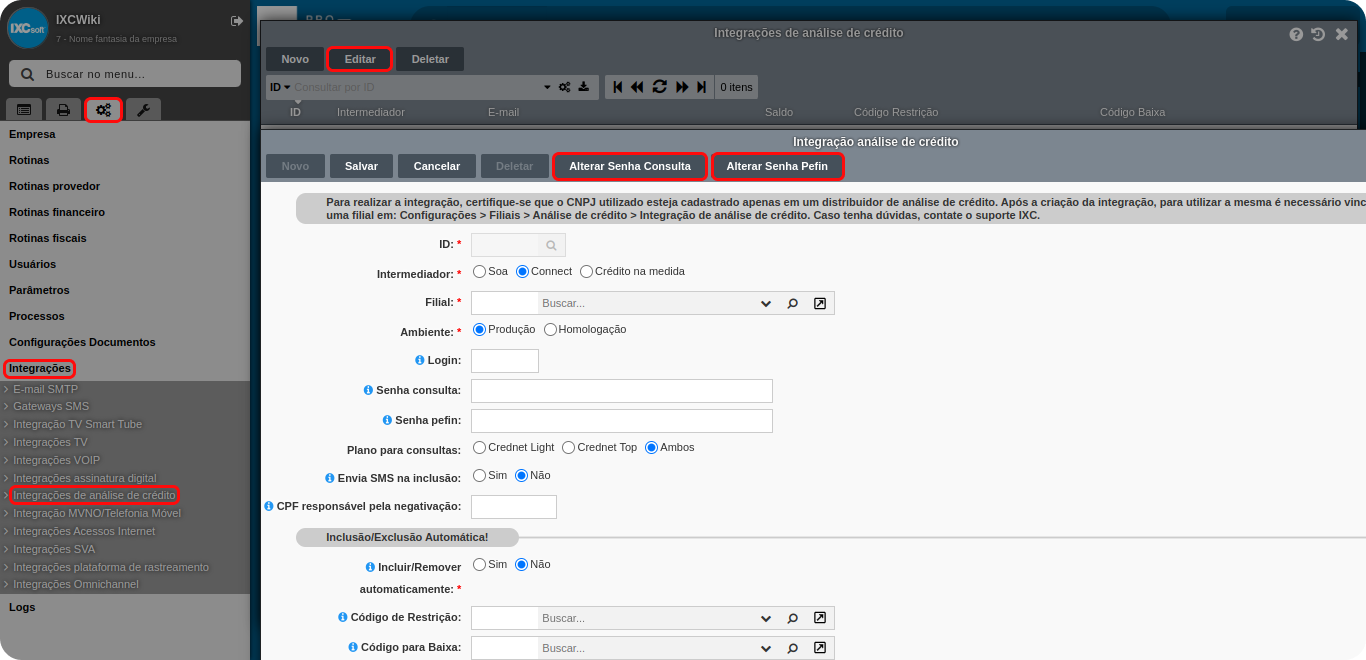Expand the Filial dropdown chevron

[x=766, y=303]
